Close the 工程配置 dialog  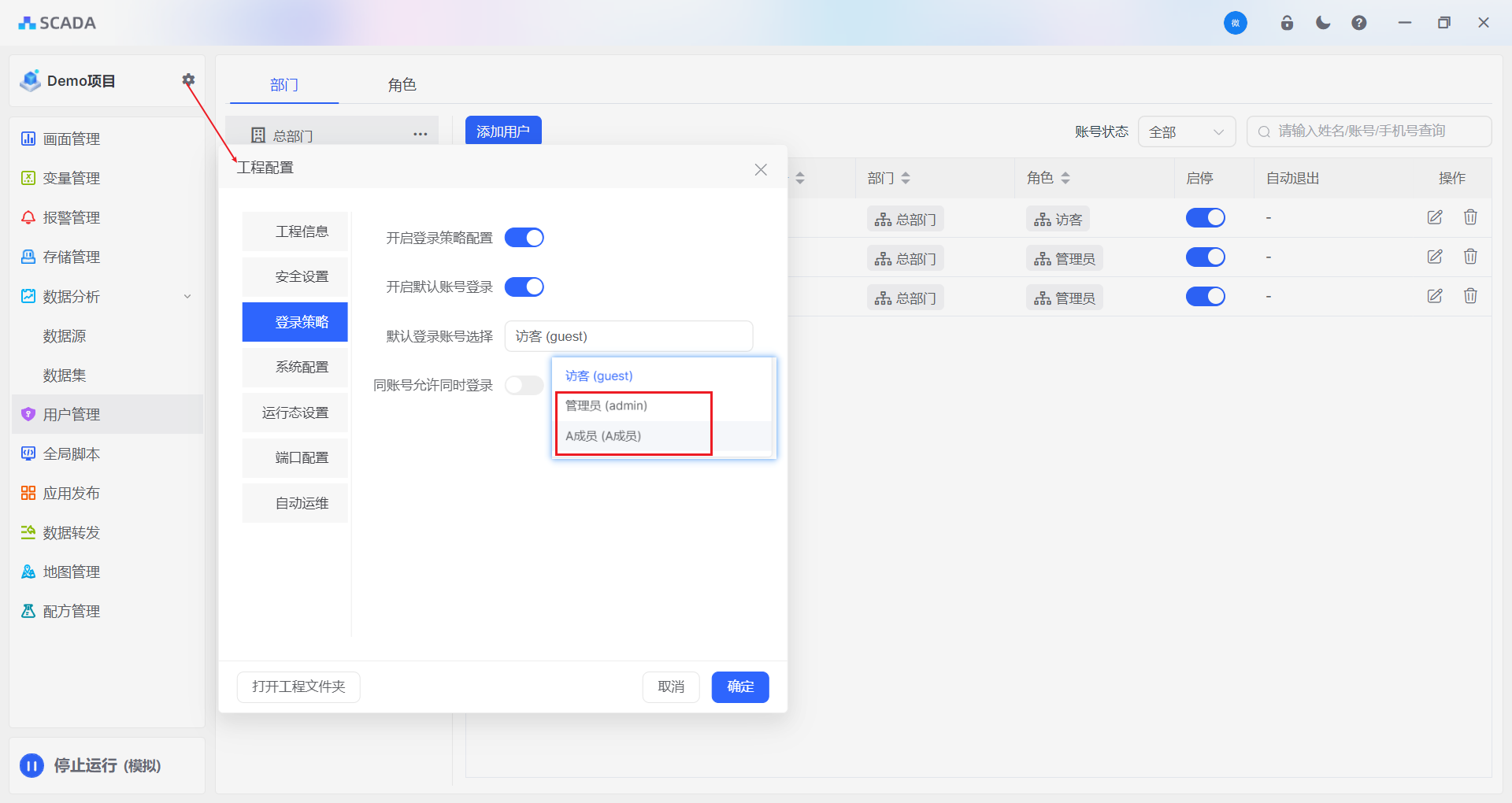pyautogui.click(x=761, y=169)
